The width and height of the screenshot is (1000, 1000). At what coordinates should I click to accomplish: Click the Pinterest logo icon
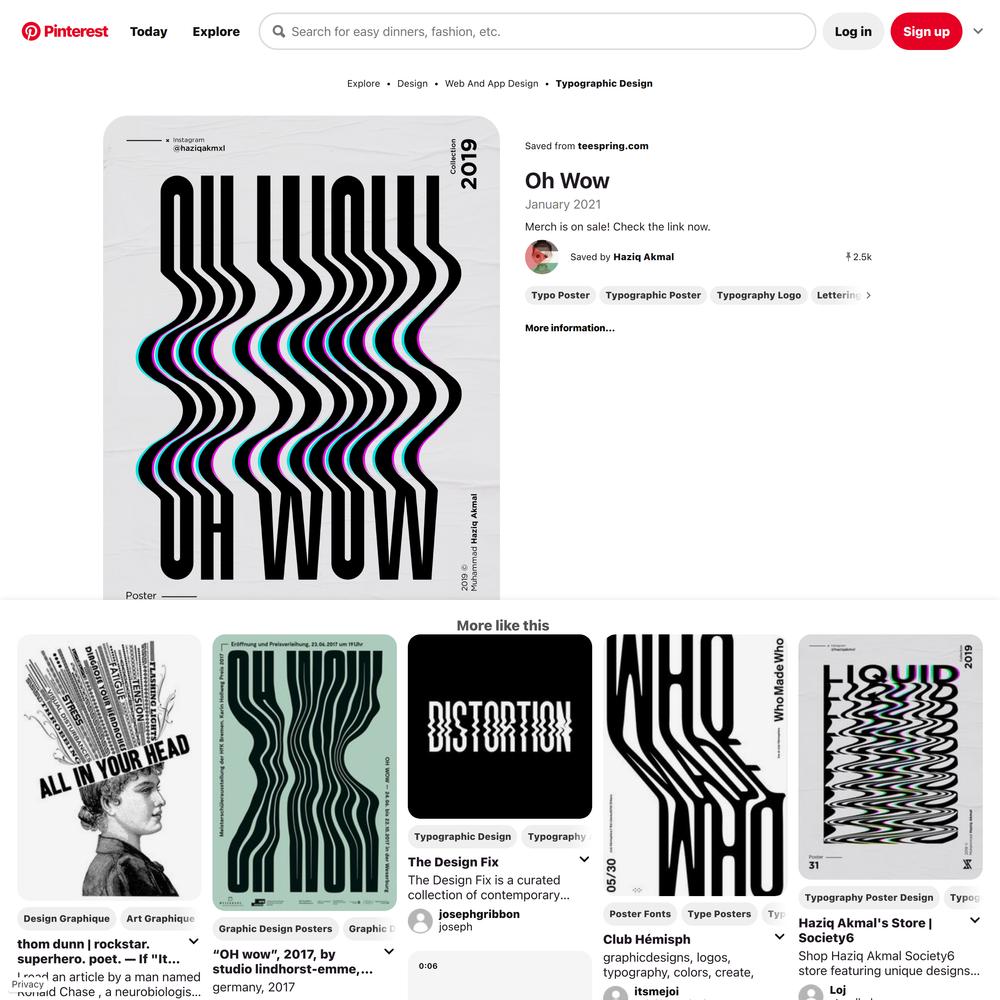pyautogui.click(x=31, y=31)
